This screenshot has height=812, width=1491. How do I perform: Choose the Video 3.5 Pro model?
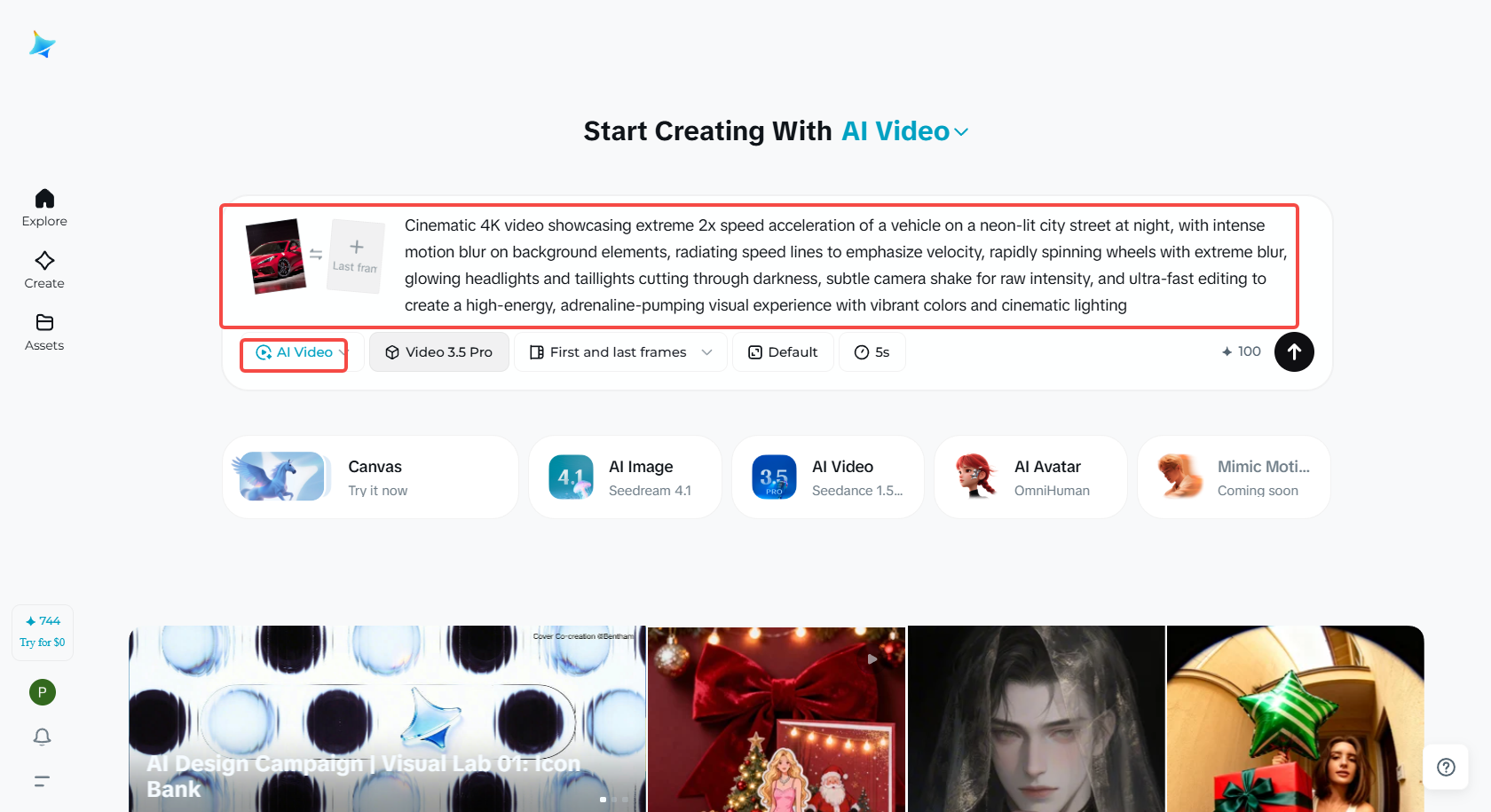[x=439, y=352]
